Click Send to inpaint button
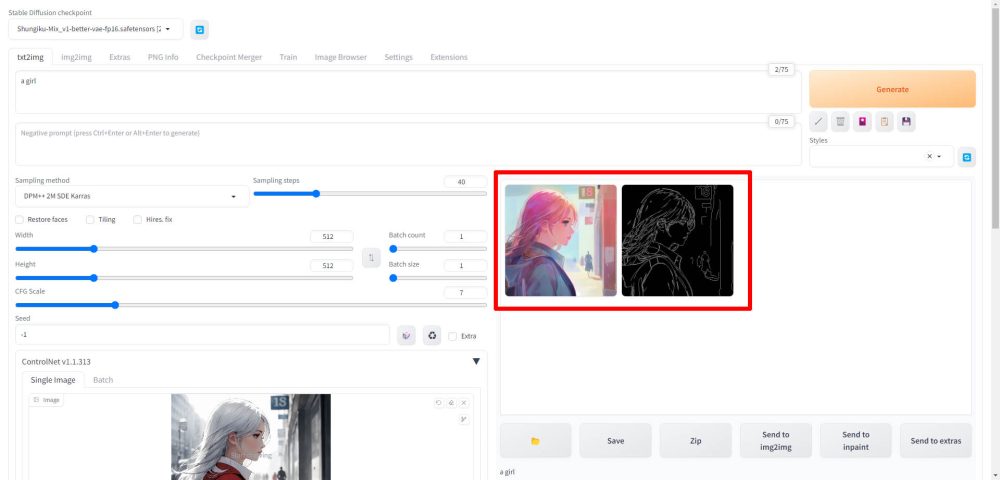 pos(855,440)
